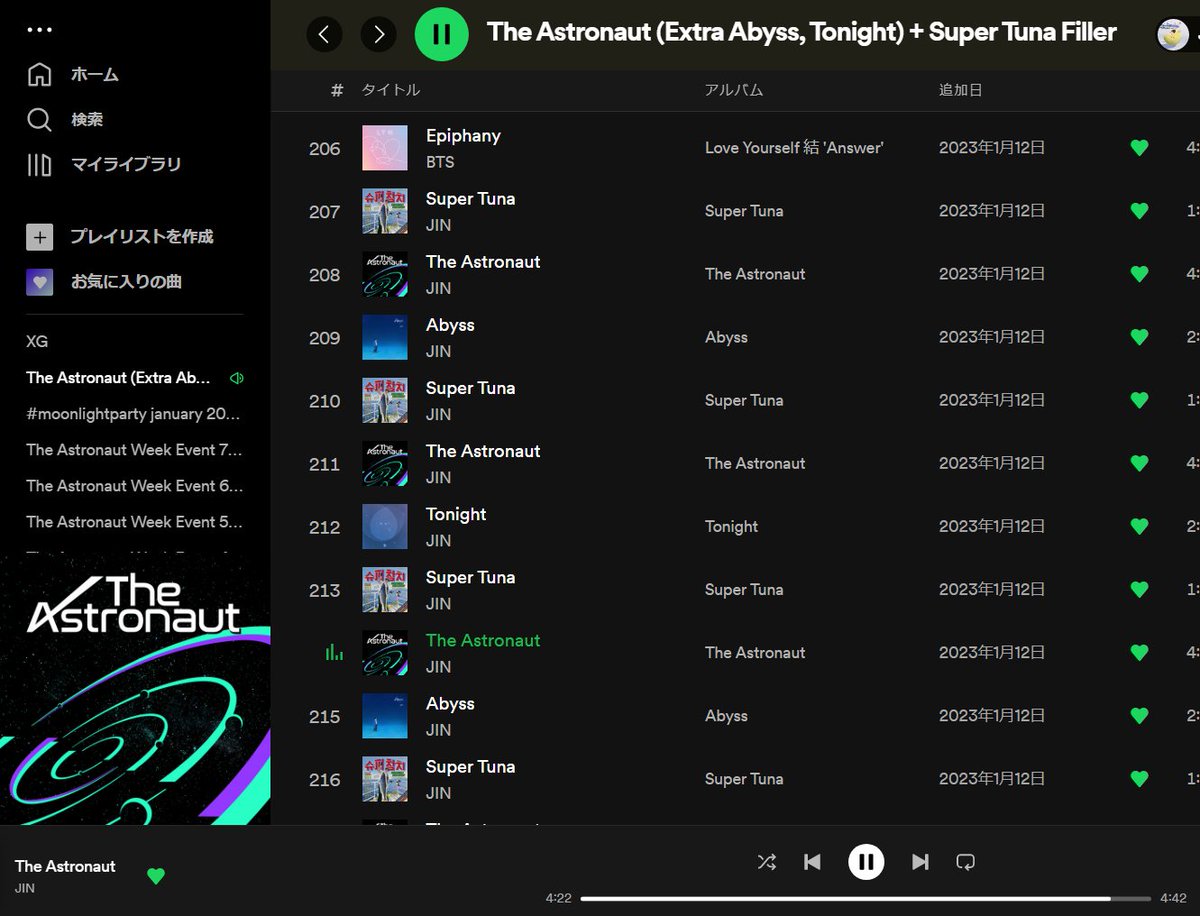Open the user profile avatar
The height and width of the screenshot is (916, 1200).
coord(1173,34)
